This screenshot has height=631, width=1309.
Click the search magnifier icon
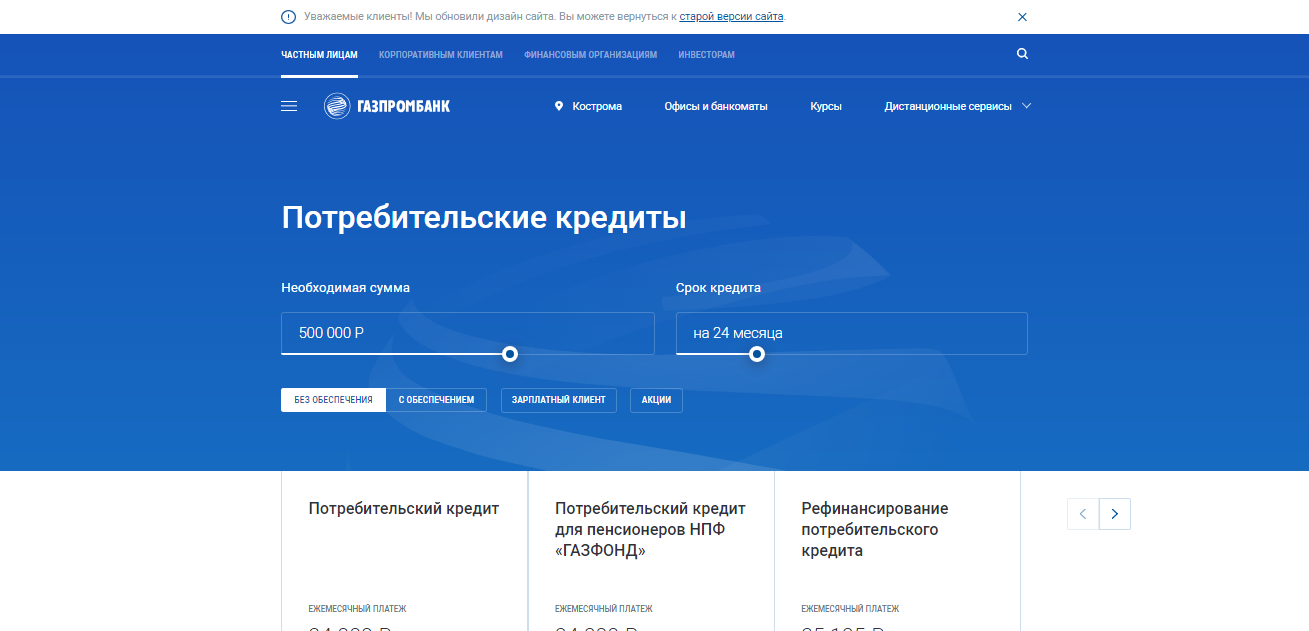pos(1022,54)
